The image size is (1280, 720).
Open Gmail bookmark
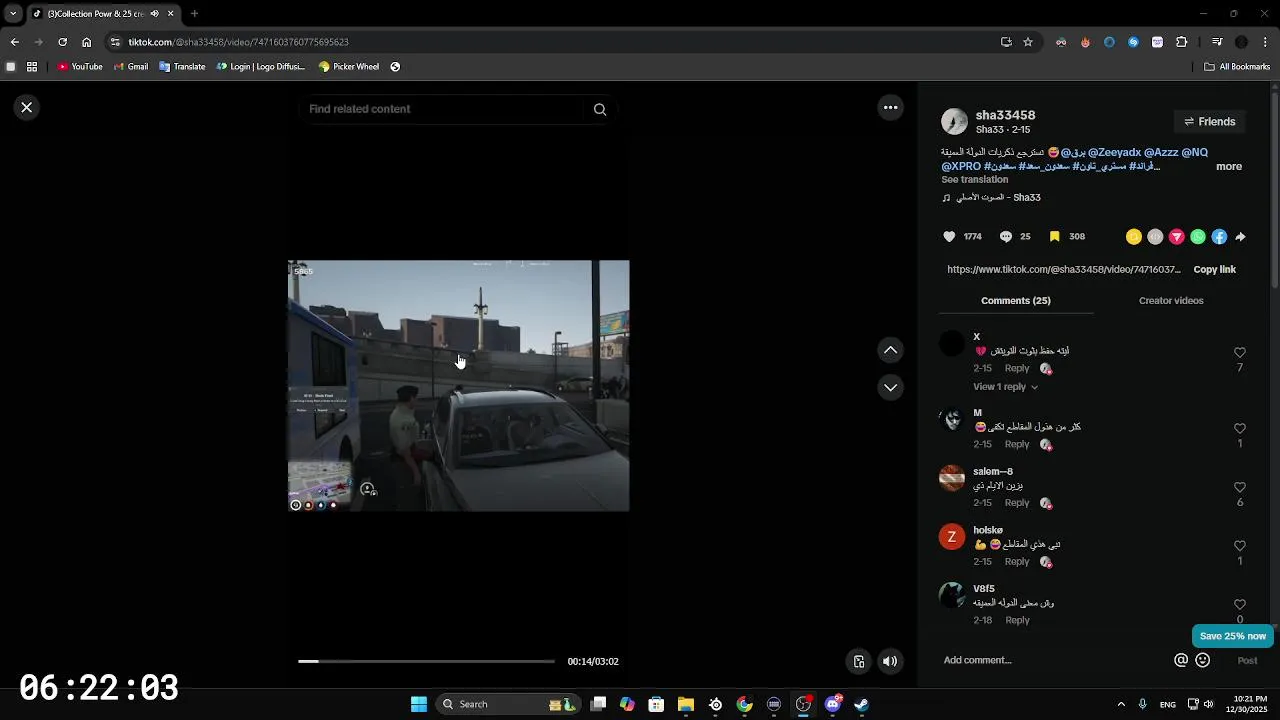coord(131,67)
